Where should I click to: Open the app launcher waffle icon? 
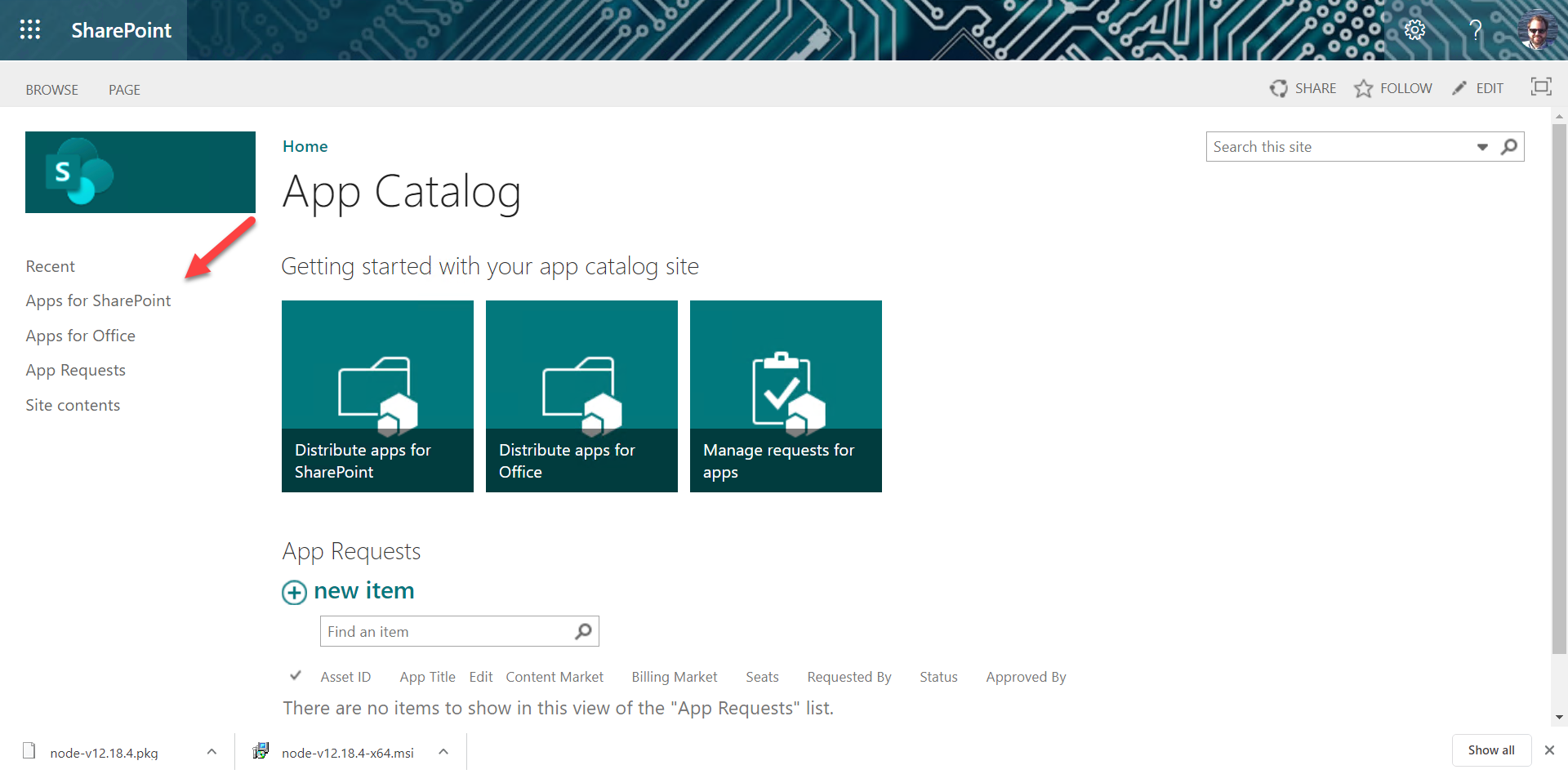(x=30, y=30)
